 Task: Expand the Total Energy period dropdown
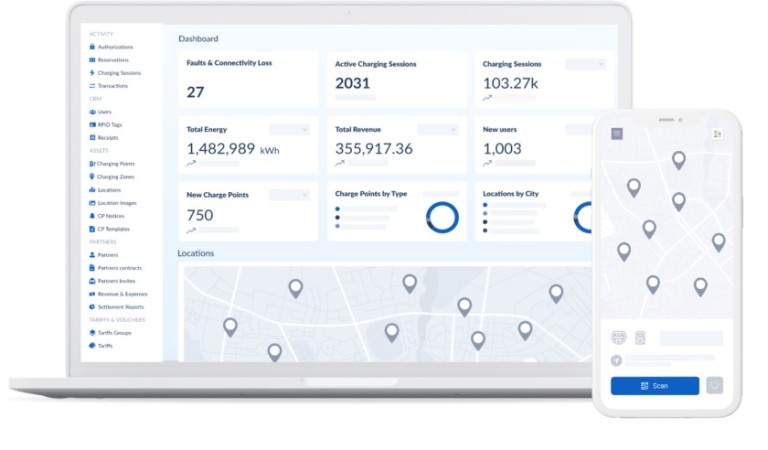[x=289, y=130]
